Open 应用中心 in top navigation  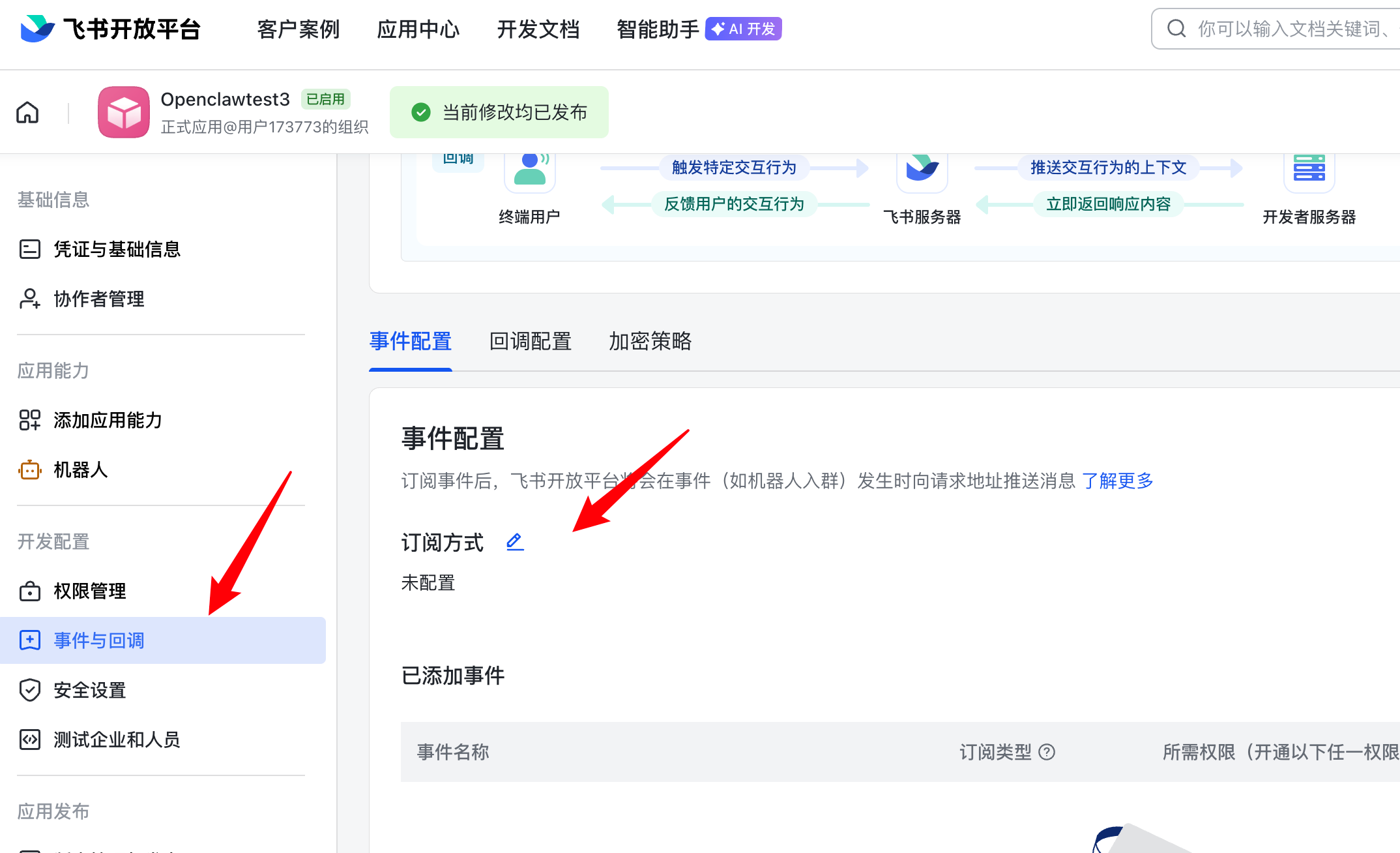point(418,29)
